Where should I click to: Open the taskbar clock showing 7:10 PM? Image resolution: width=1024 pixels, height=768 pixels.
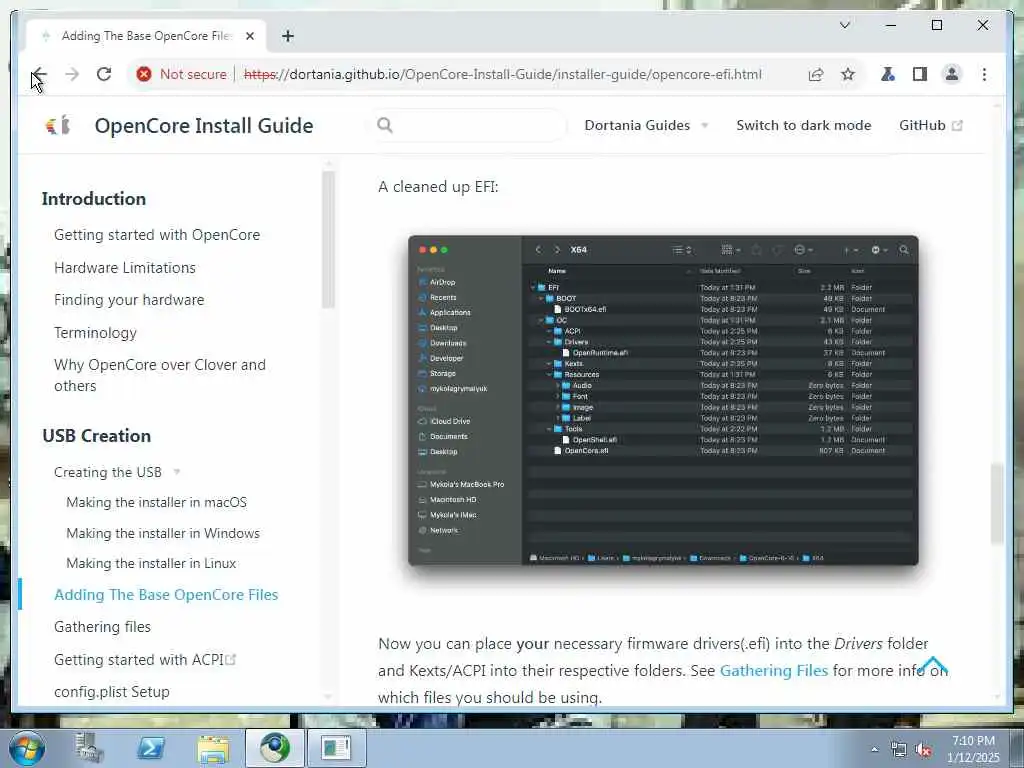(x=973, y=749)
